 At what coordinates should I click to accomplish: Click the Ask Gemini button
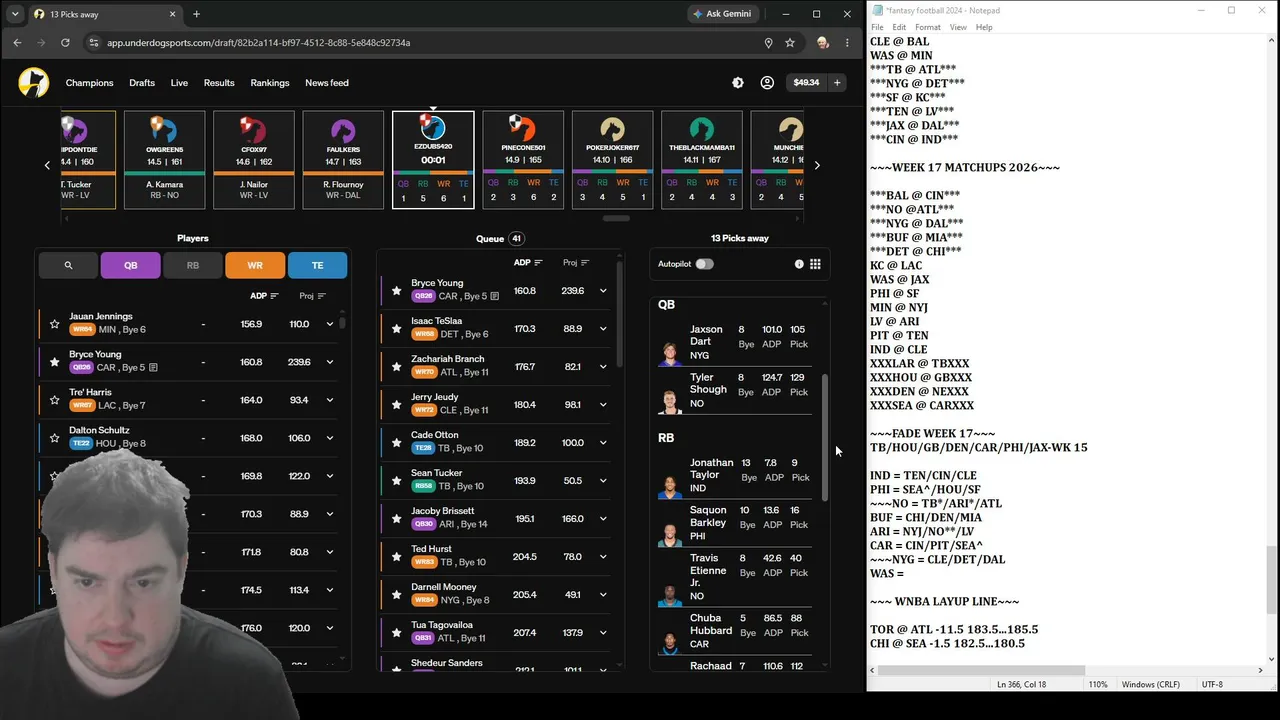(x=724, y=14)
